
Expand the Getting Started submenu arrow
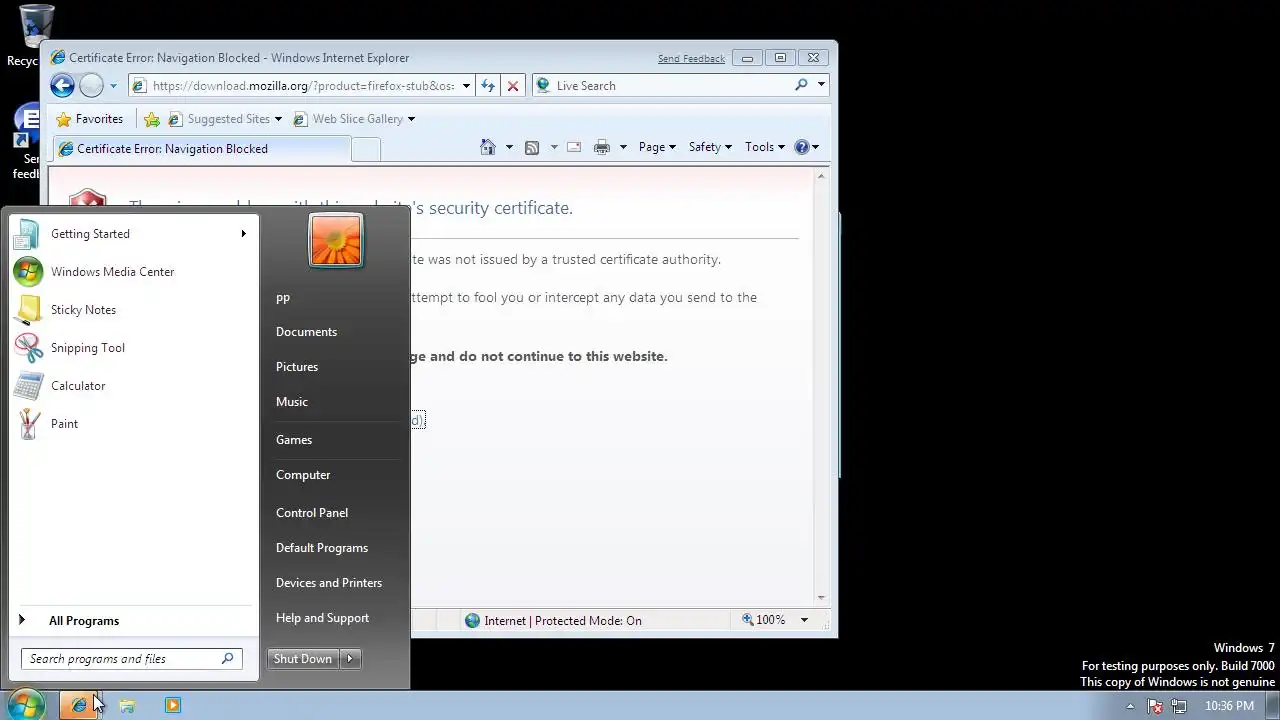[x=243, y=234]
